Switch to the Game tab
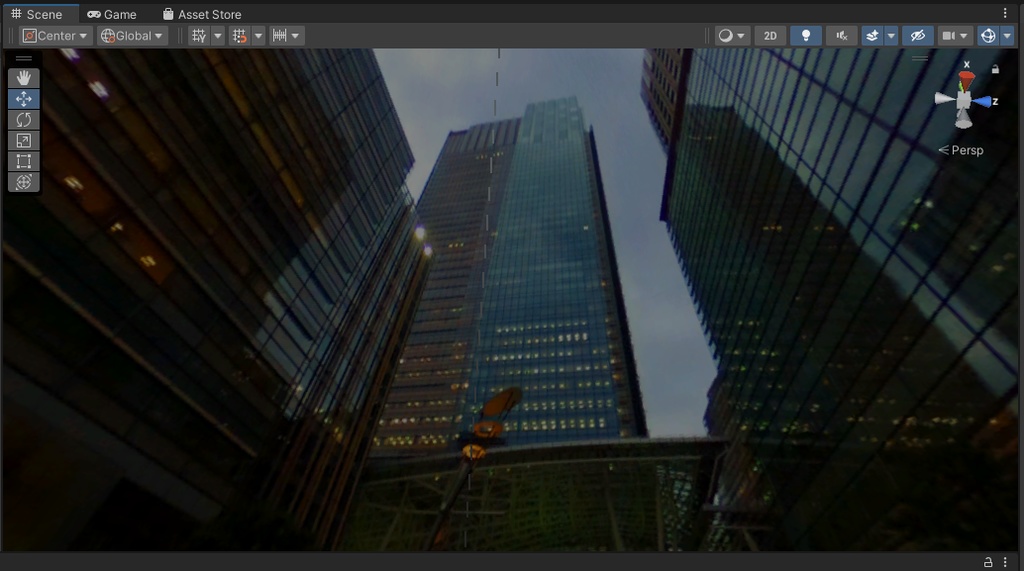1024x571 pixels. click(112, 14)
